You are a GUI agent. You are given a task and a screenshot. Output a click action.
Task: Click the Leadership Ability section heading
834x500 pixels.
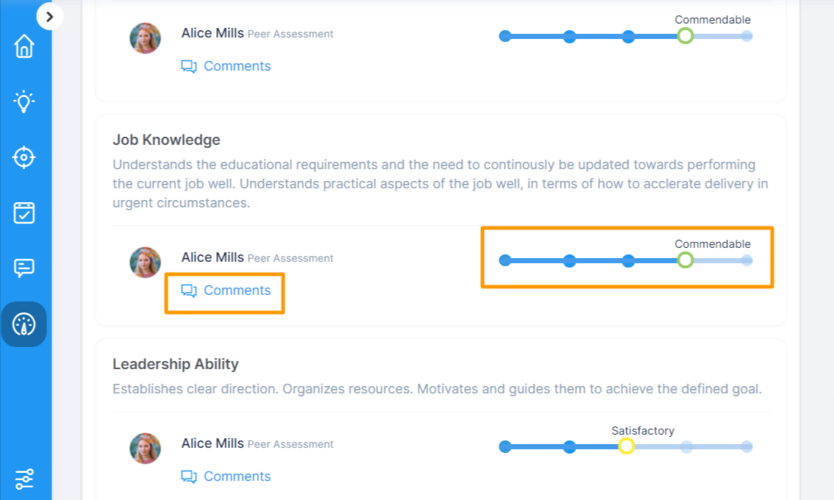click(x=175, y=364)
